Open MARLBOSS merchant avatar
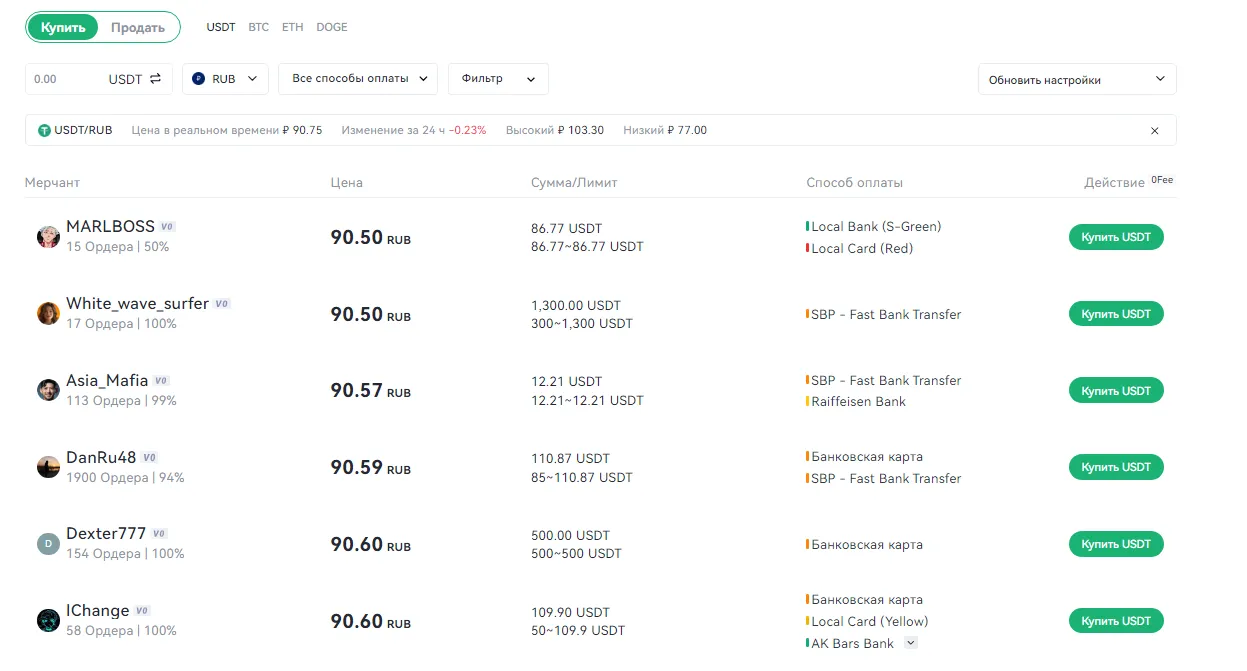The width and height of the screenshot is (1247, 671). coord(47,236)
